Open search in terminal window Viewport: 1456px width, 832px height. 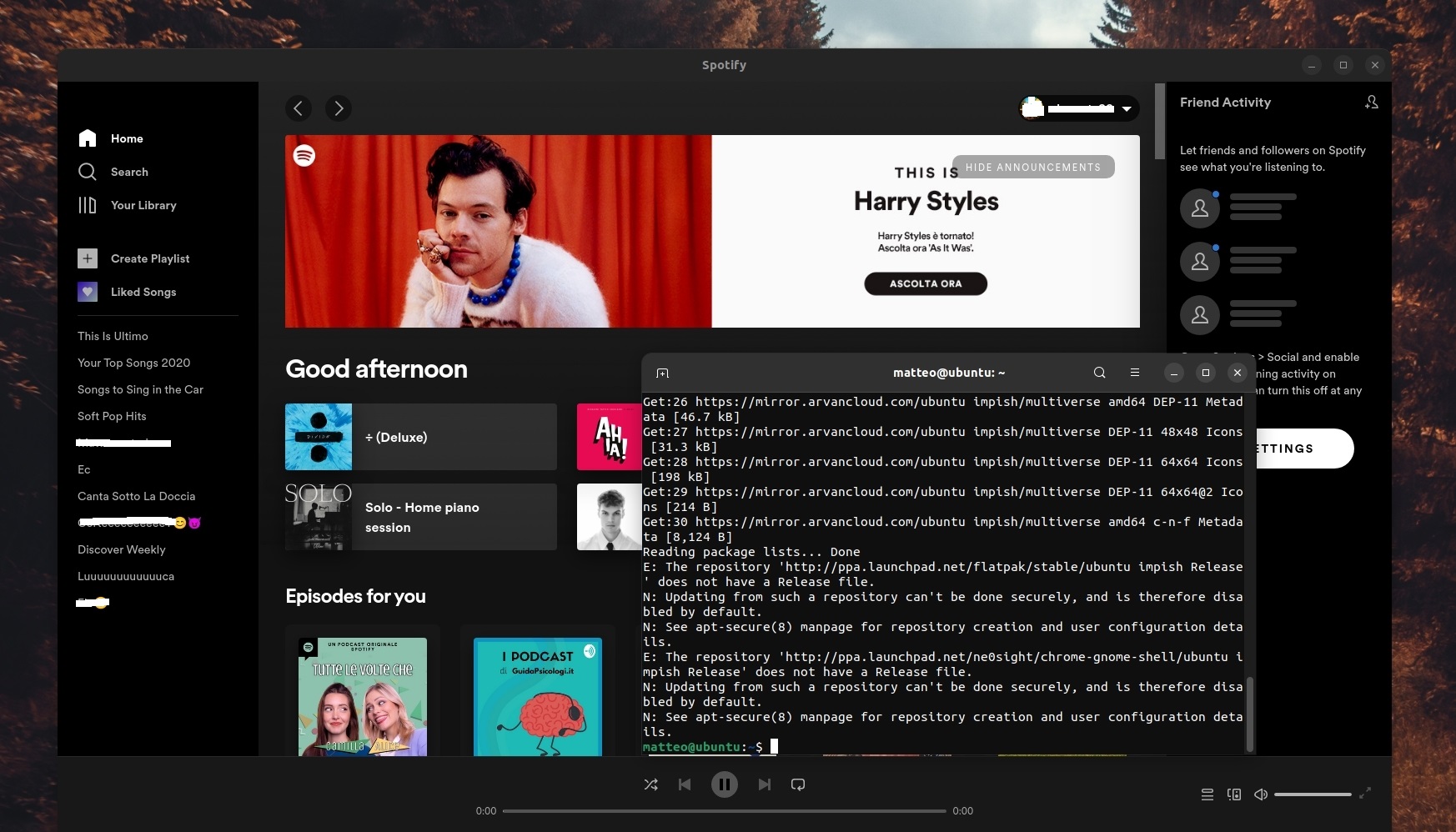tap(1099, 373)
